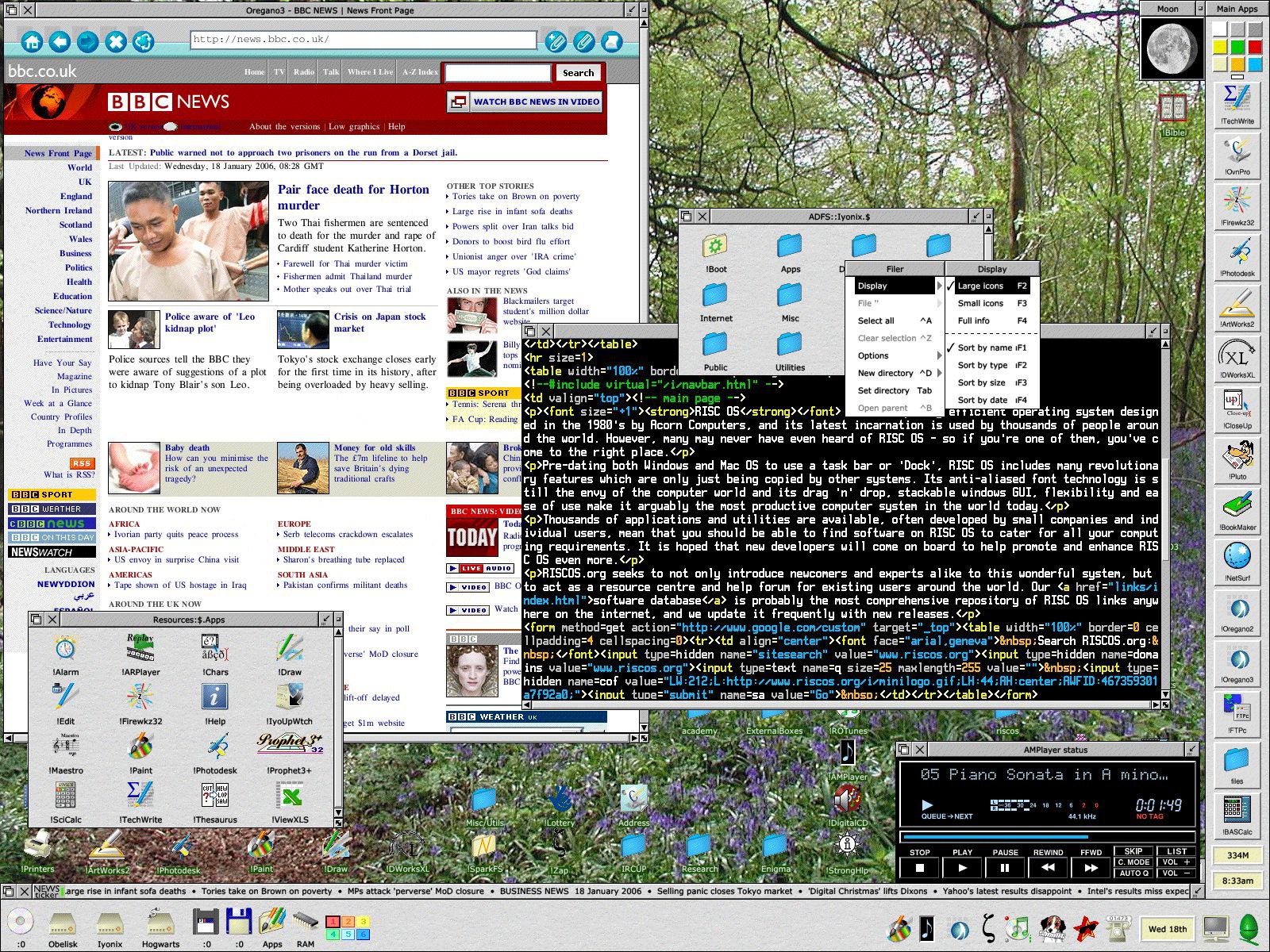
Task: Expand Options submenu arrow in Filer menu
Action: [x=940, y=355]
